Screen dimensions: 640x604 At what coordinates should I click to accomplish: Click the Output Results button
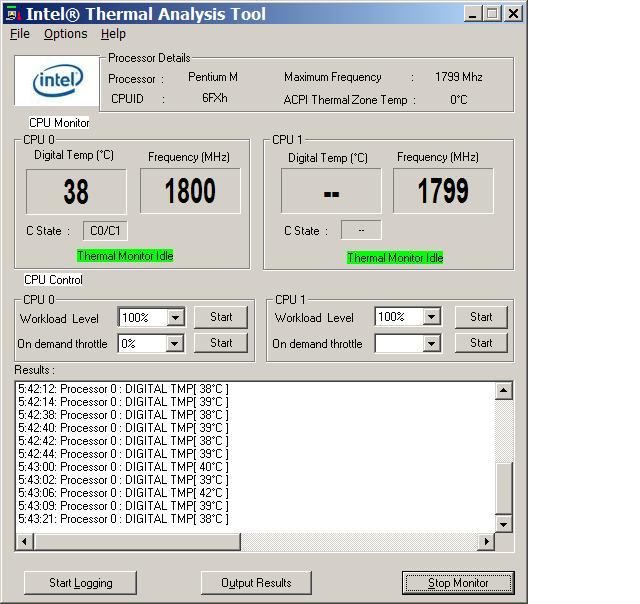256,583
